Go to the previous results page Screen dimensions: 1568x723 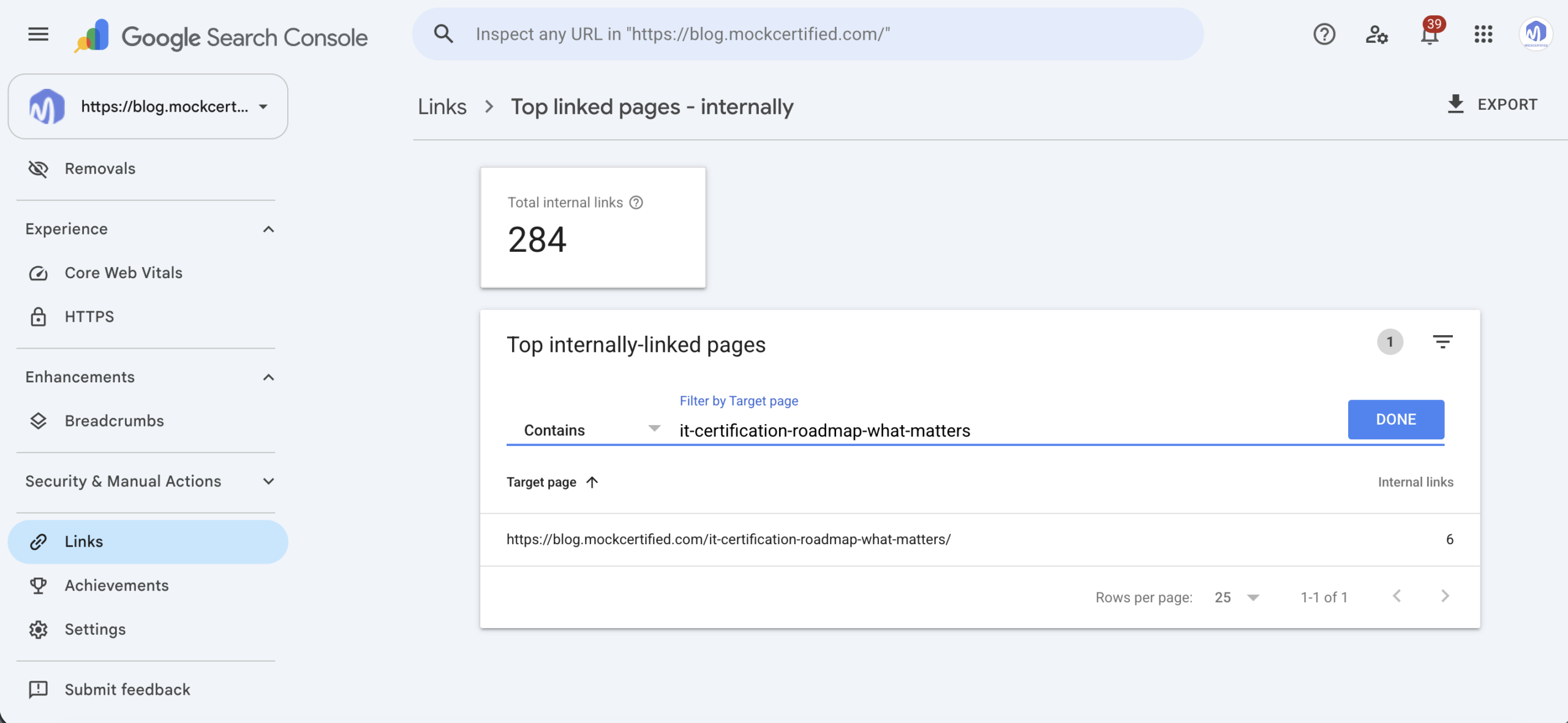(1396, 596)
